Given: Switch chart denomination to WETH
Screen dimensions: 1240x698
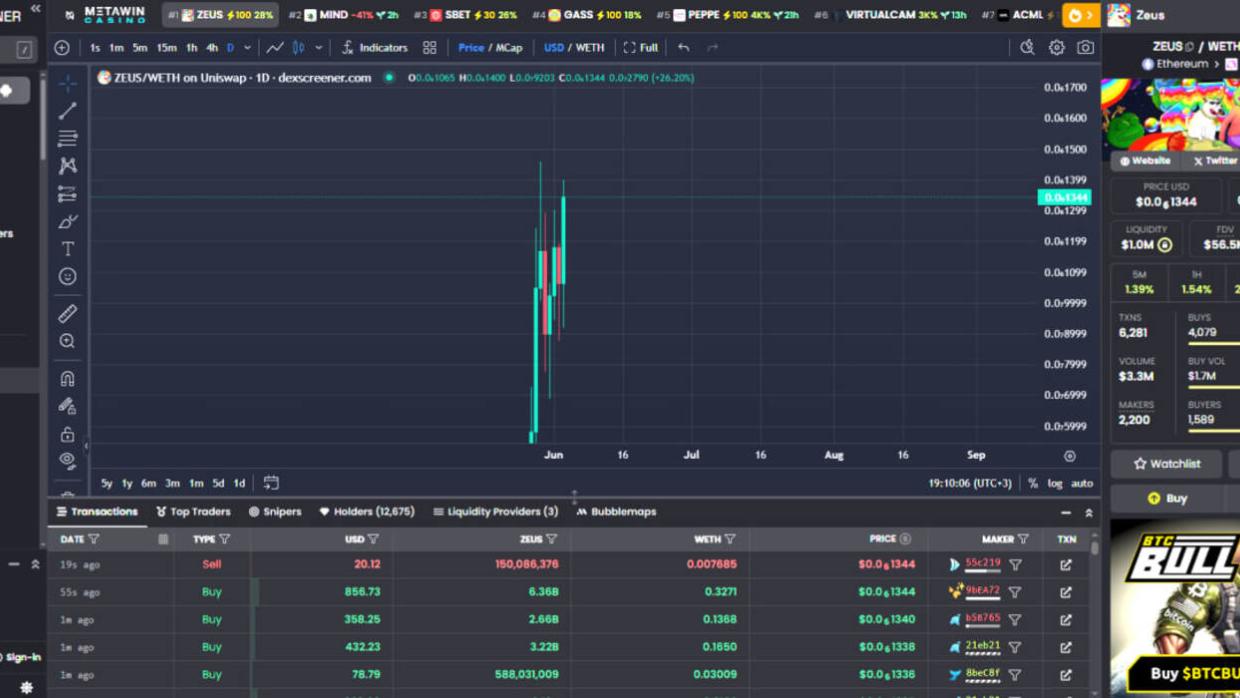Looking at the screenshot, I should pos(590,47).
